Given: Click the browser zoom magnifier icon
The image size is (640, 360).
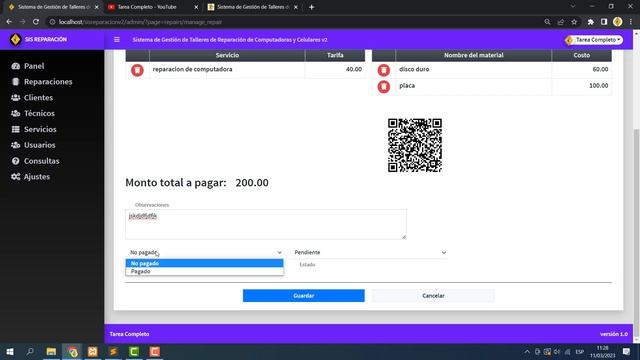Looking at the screenshot, I should click(547, 22).
